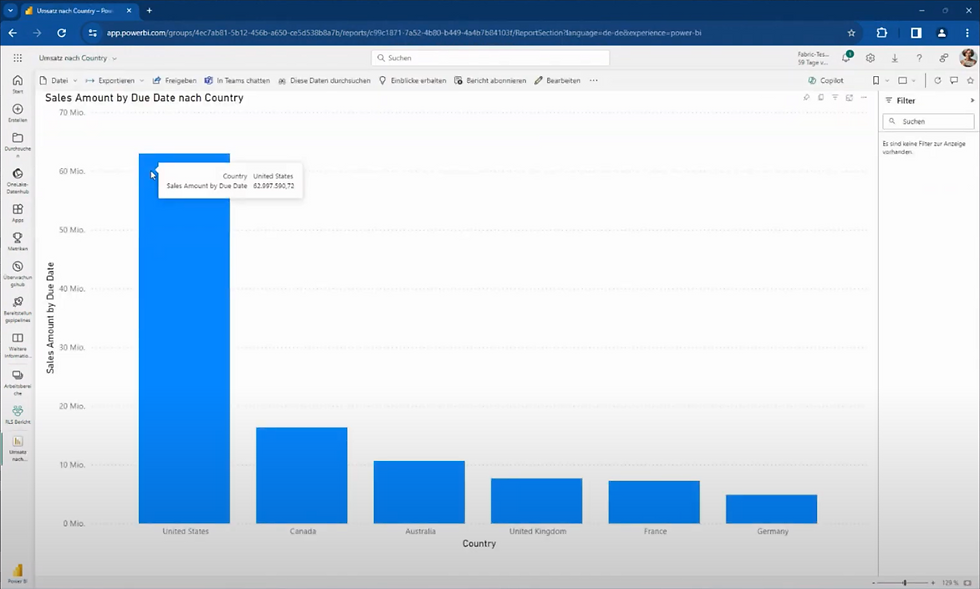The width and height of the screenshot is (980, 589).
Task: Refresh the report visuals
Action: pyautogui.click(x=938, y=80)
